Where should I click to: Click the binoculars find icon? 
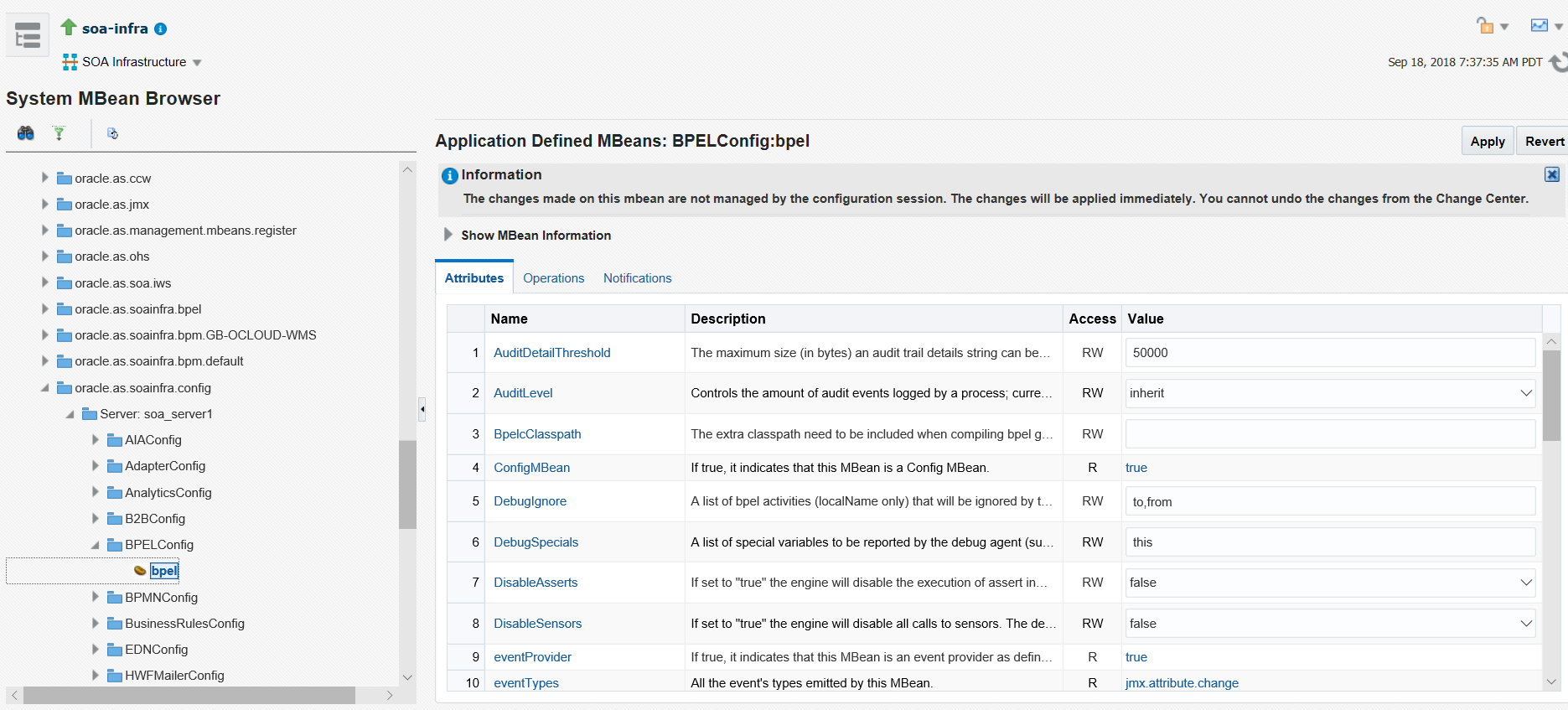[26, 133]
